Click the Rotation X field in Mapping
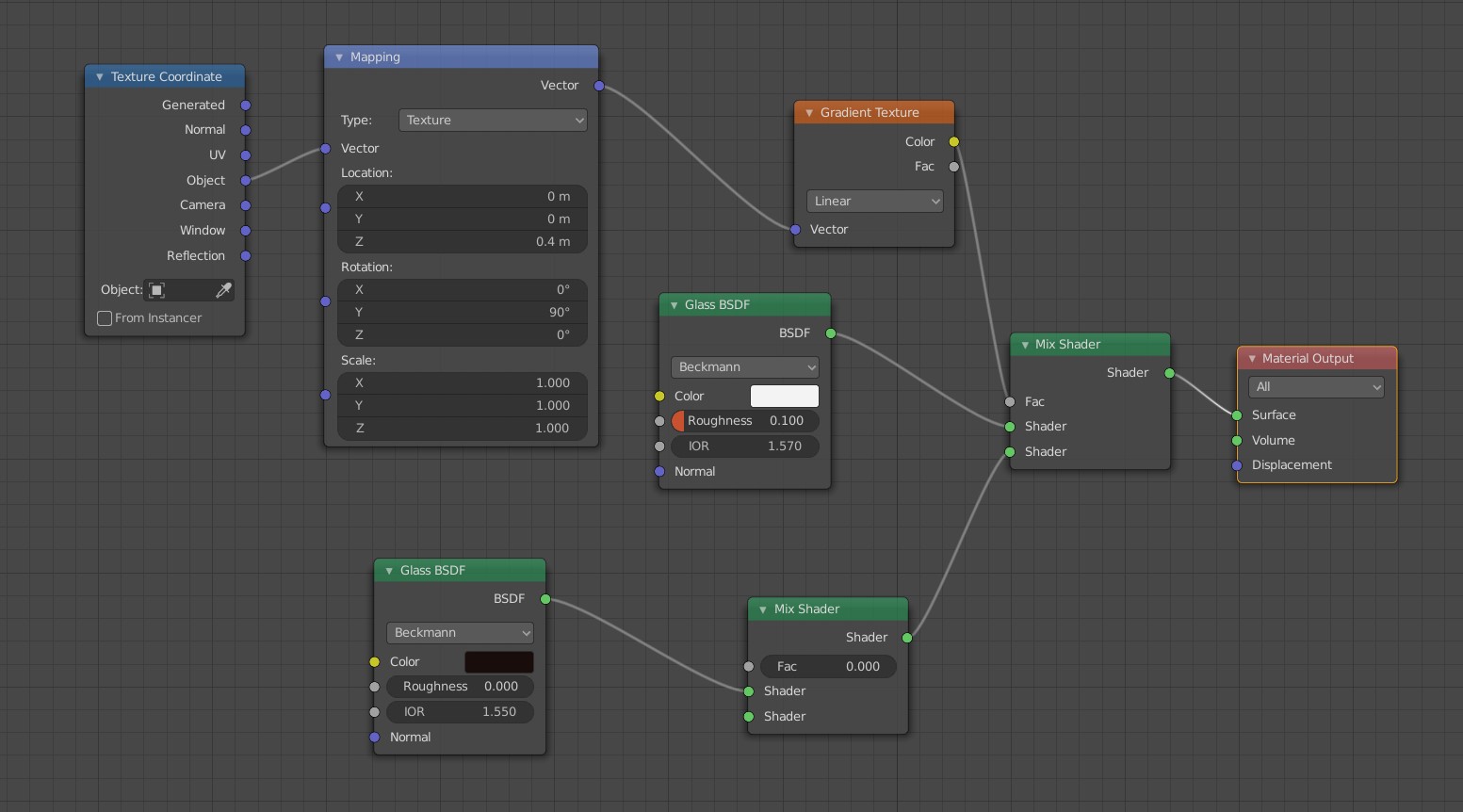1463x812 pixels. (x=463, y=290)
